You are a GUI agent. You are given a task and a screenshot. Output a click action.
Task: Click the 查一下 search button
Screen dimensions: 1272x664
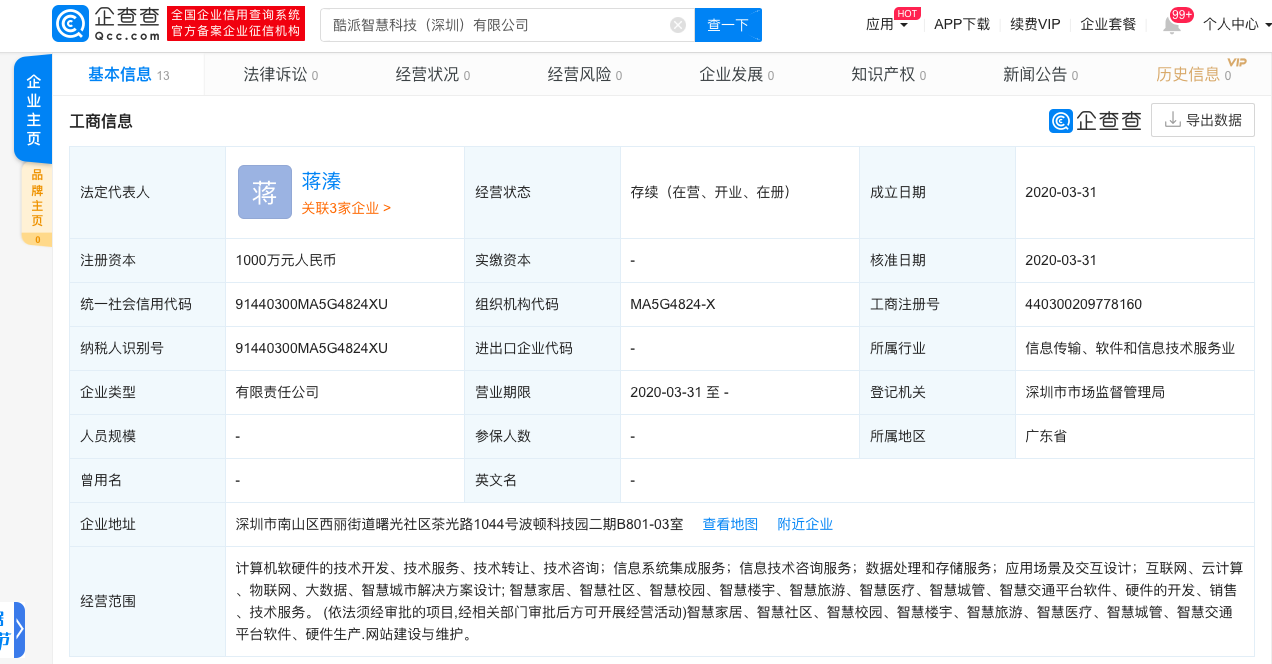point(728,25)
